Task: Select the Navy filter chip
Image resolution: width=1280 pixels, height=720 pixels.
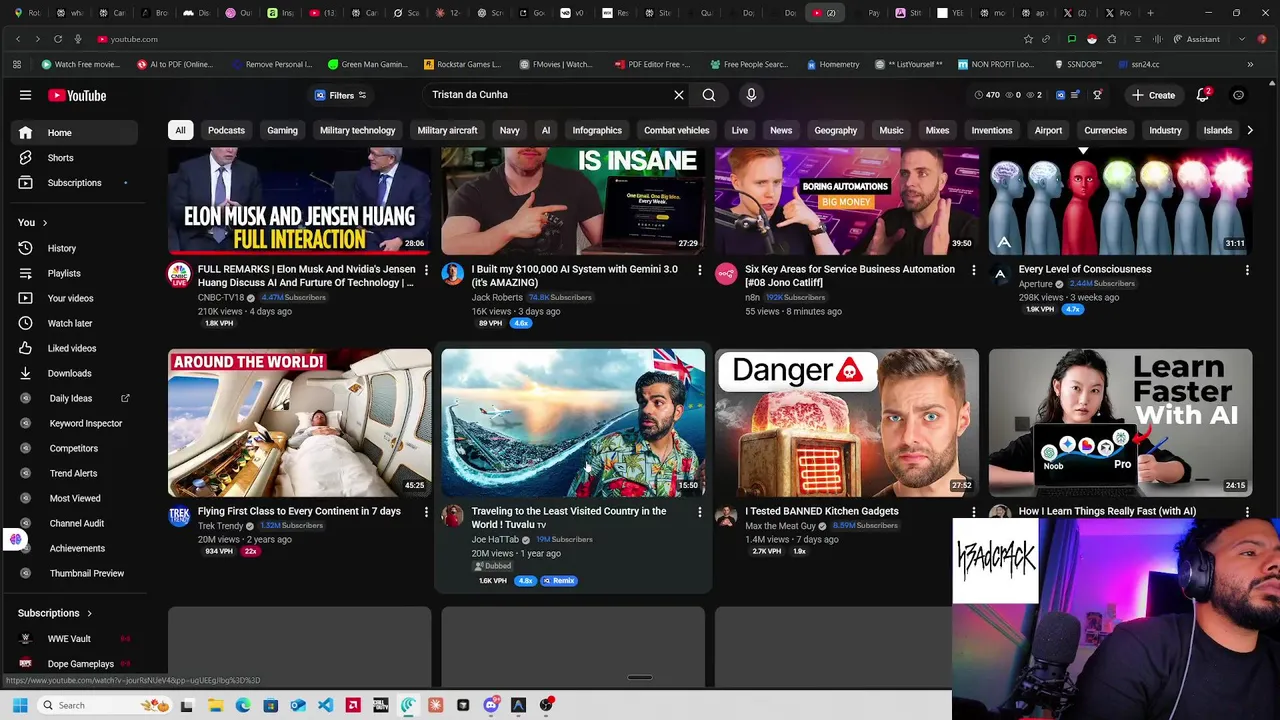Action: click(x=509, y=130)
